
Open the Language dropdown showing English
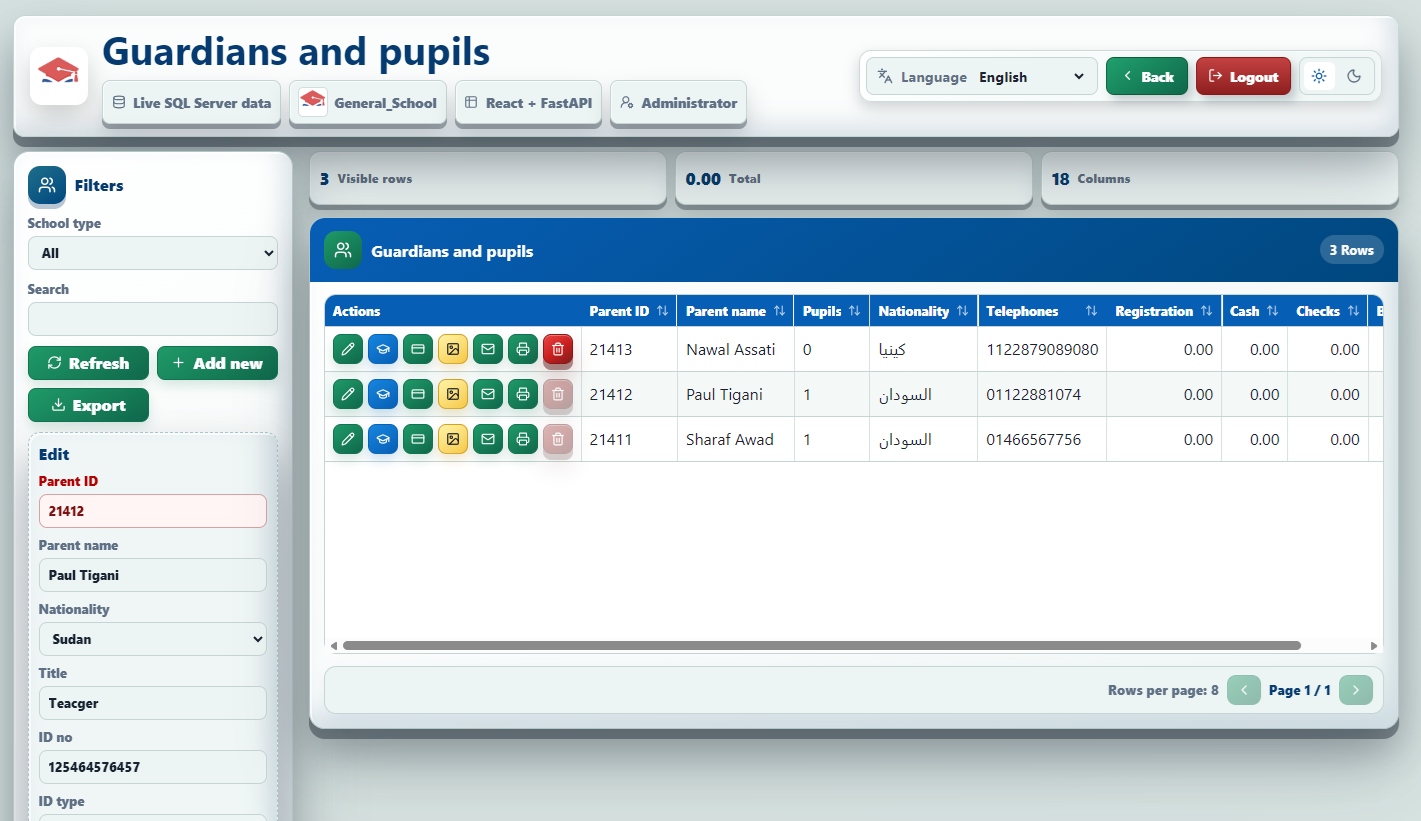(x=1032, y=77)
